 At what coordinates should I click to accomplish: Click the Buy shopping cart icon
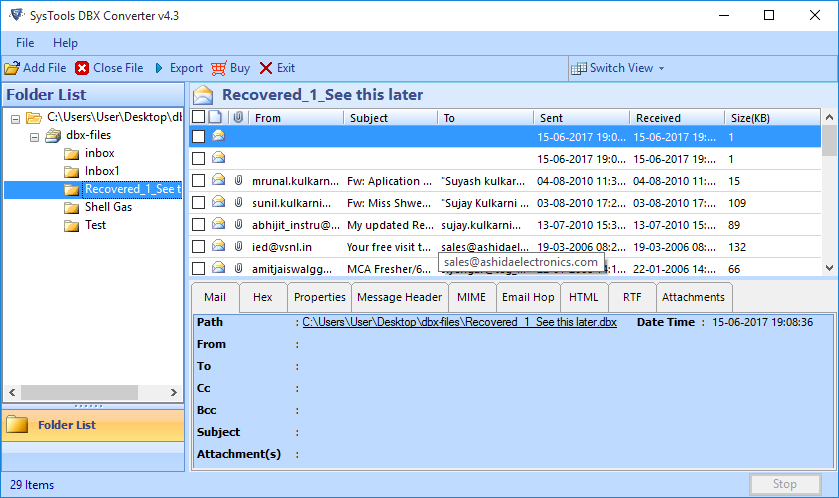[219, 68]
